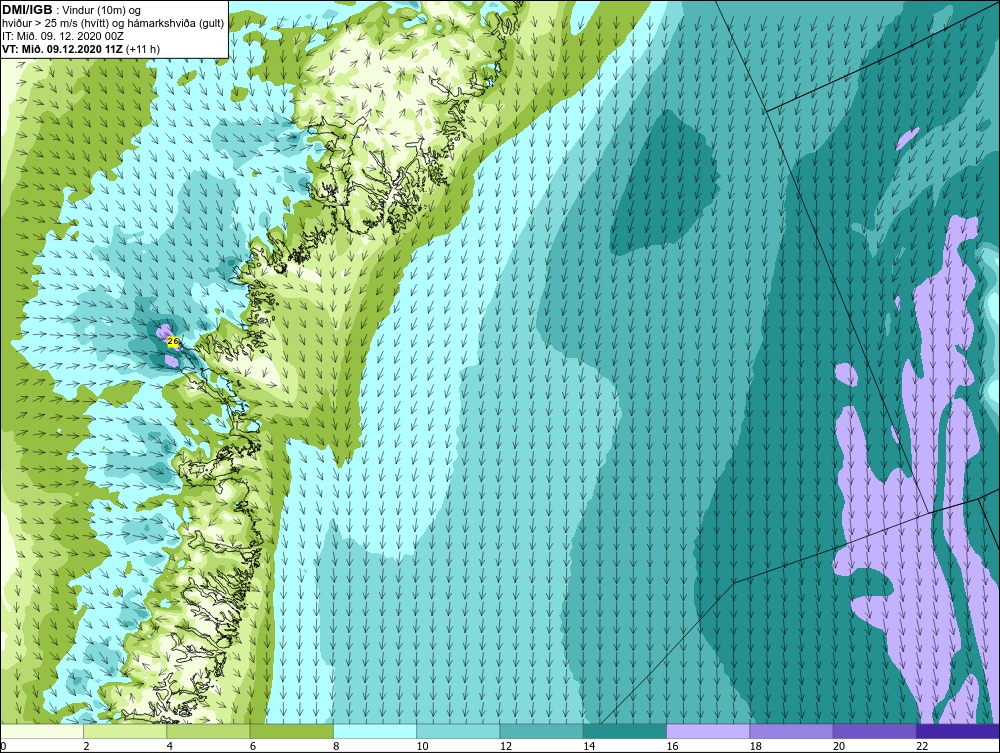Select the 12–14 m/s teal swatch
The height and width of the screenshot is (753, 1000).
click(x=541, y=731)
